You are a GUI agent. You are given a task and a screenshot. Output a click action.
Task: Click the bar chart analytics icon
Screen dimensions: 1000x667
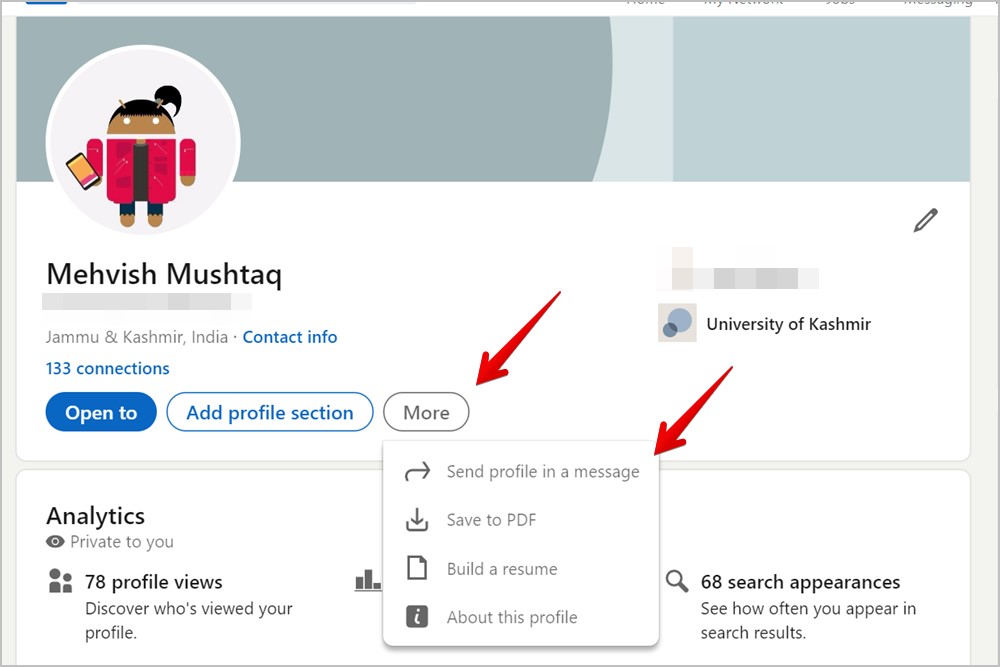coord(367,580)
